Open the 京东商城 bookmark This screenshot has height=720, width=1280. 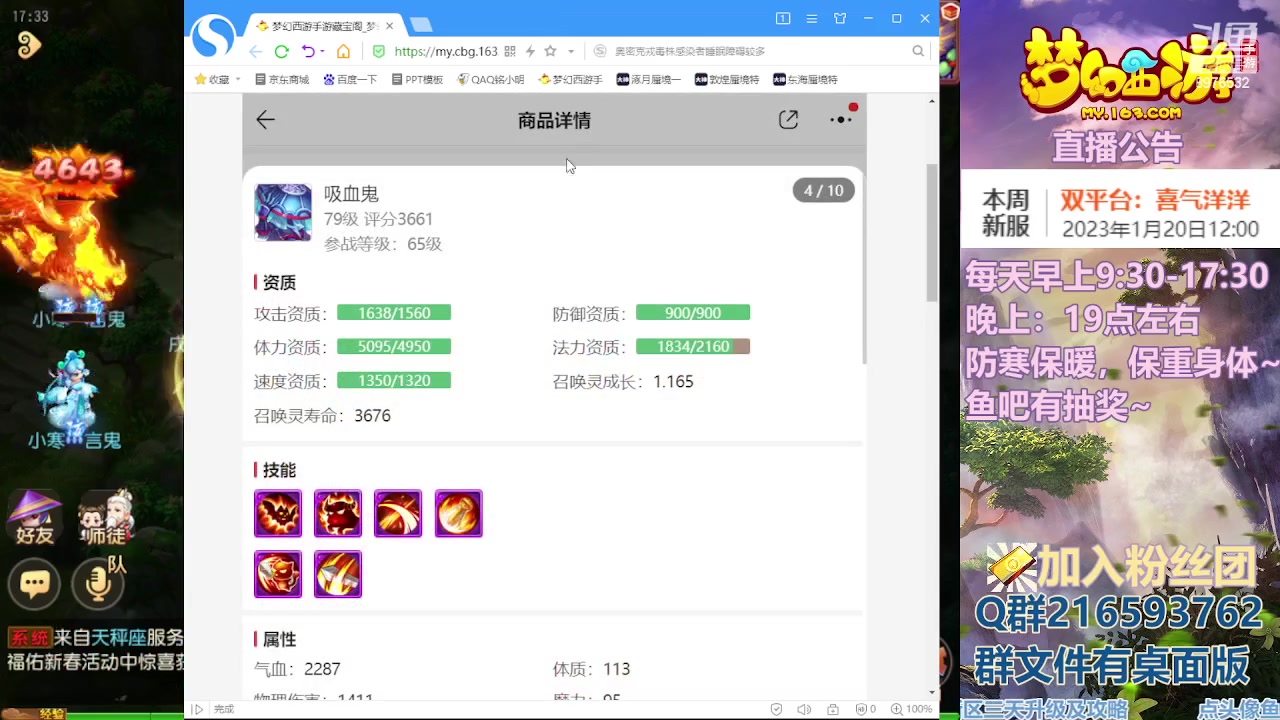click(x=283, y=79)
